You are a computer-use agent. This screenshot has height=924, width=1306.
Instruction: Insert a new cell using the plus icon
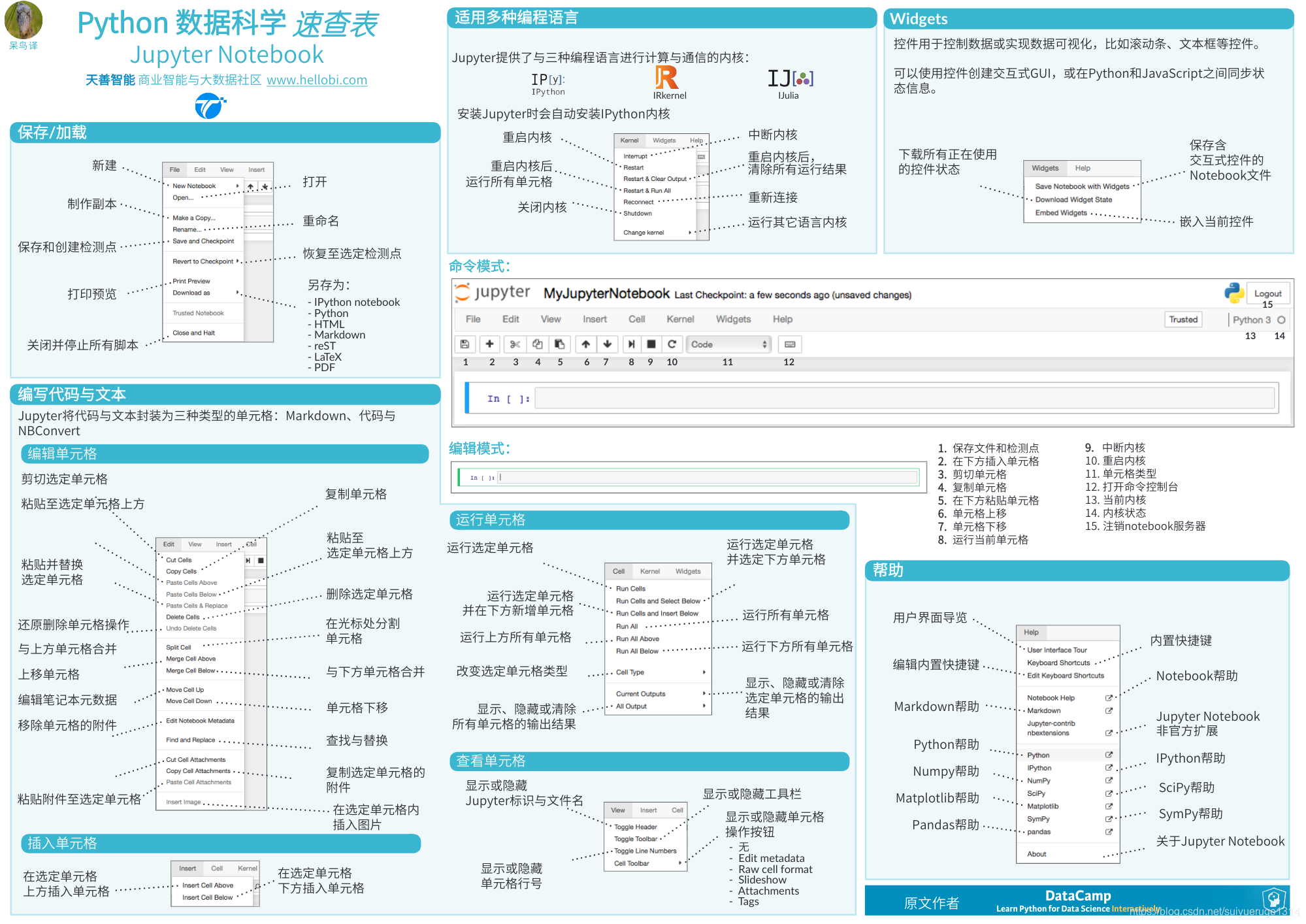tap(490, 344)
